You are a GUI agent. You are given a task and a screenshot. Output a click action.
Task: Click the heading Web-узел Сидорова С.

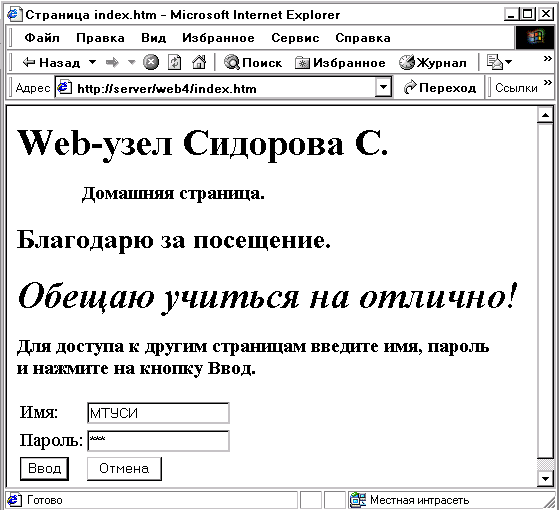202,144
